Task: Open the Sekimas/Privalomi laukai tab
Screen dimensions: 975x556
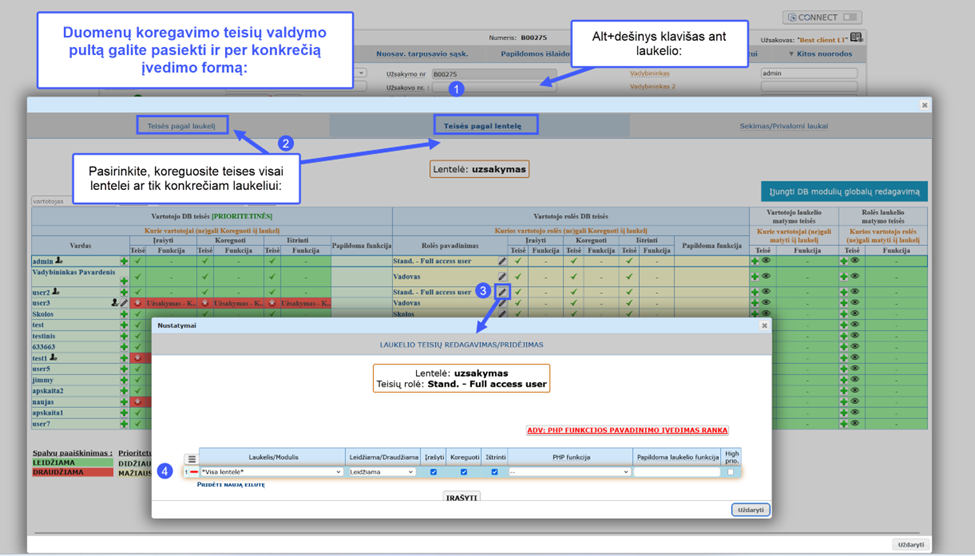Action: click(783, 126)
